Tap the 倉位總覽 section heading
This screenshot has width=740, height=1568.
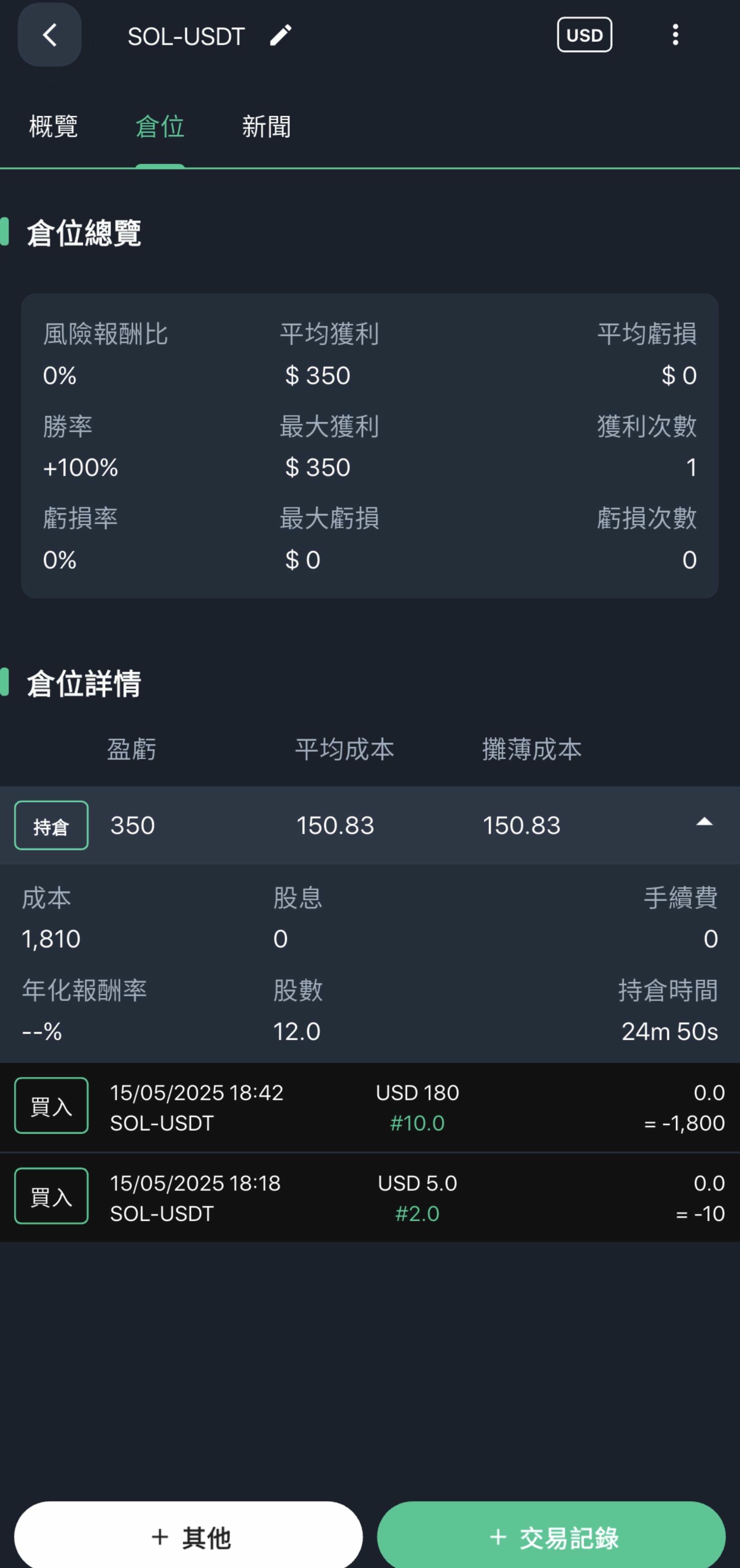click(x=84, y=233)
